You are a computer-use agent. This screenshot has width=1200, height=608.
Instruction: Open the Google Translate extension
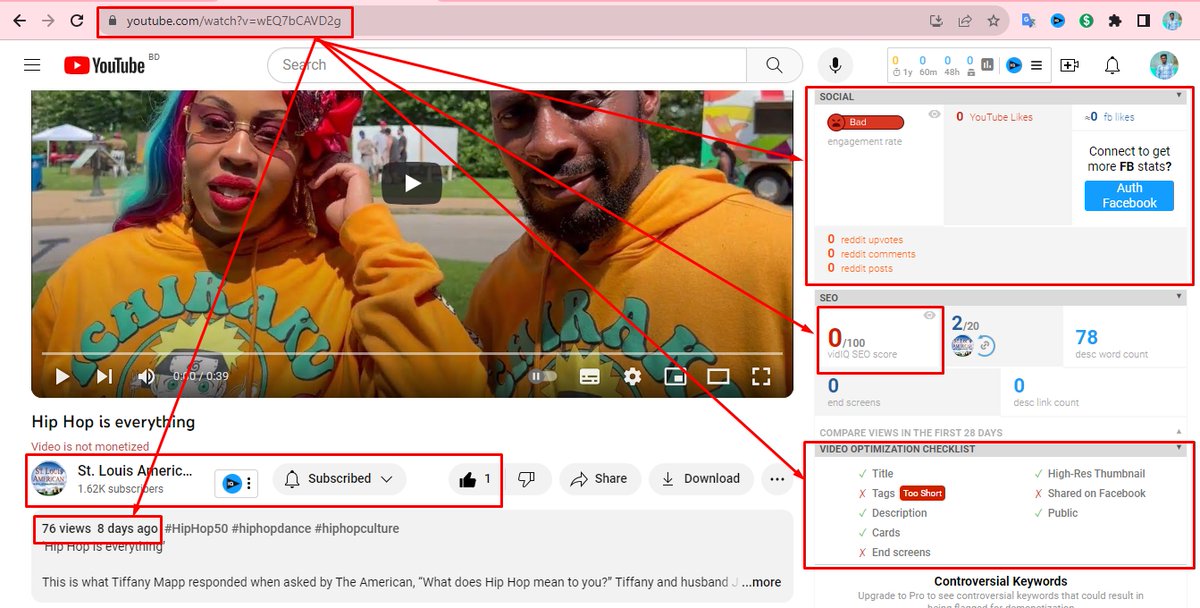pos(1028,20)
